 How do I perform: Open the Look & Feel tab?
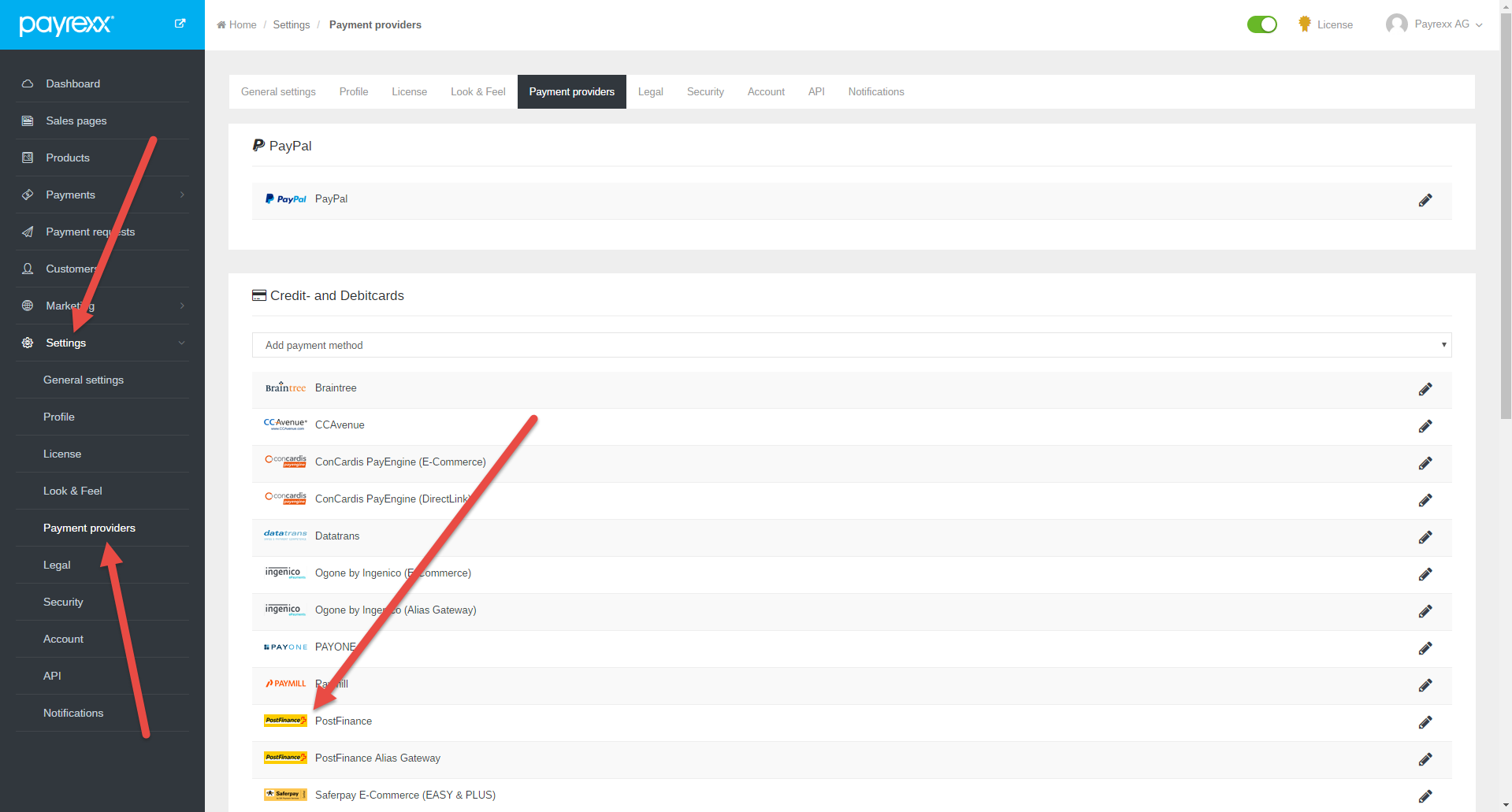pos(478,91)
